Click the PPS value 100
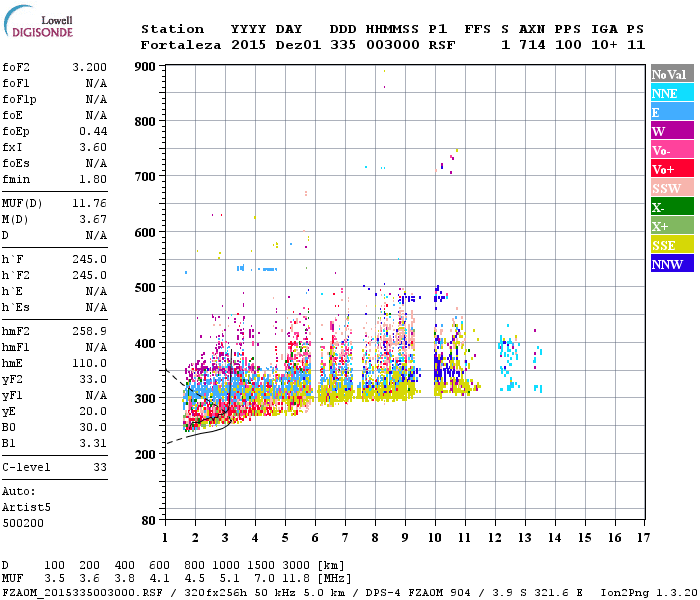 point(568,45)
